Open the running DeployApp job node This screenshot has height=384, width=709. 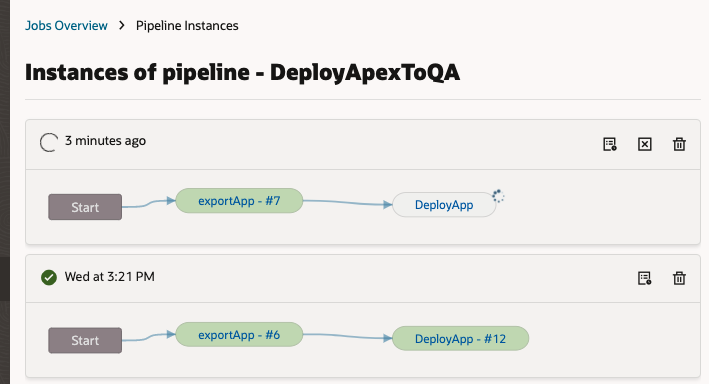coord(444,205)
